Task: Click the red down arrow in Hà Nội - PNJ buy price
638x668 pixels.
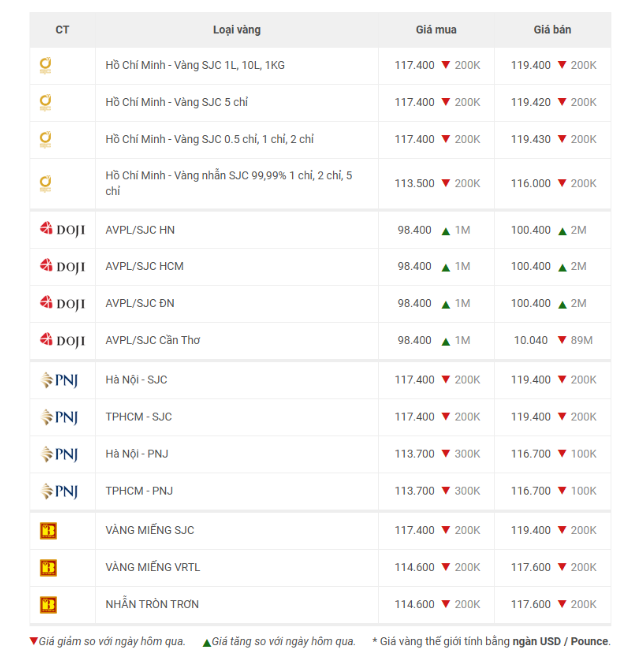Action: [x=445, y=453]
